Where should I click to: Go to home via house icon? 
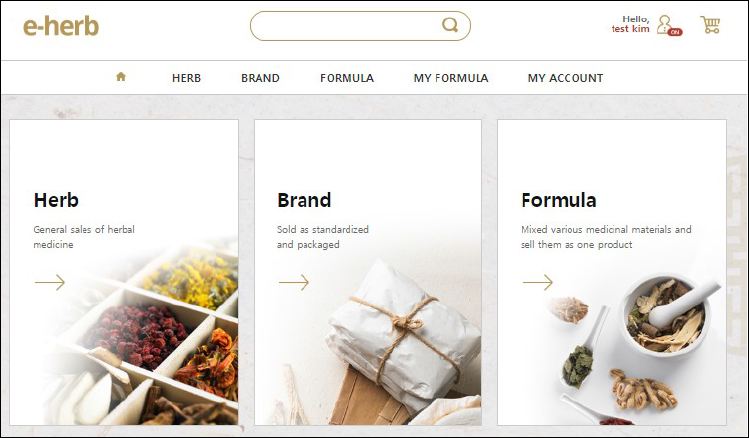coord(121,76)
